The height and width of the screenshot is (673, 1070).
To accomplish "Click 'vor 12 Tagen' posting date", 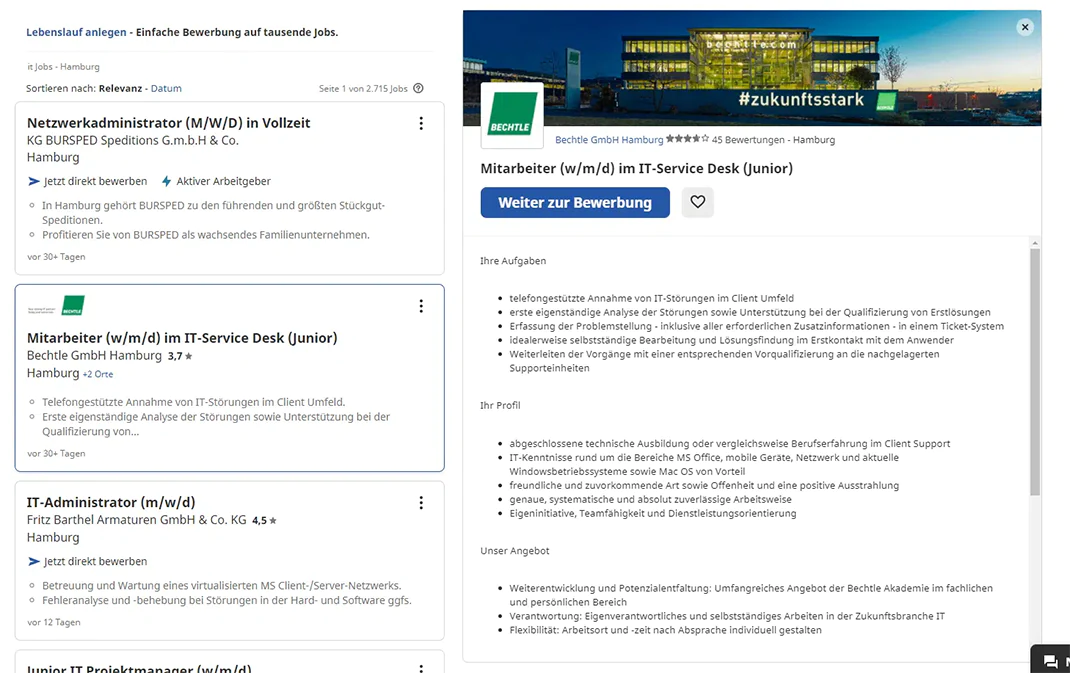I will click(54, 622).
